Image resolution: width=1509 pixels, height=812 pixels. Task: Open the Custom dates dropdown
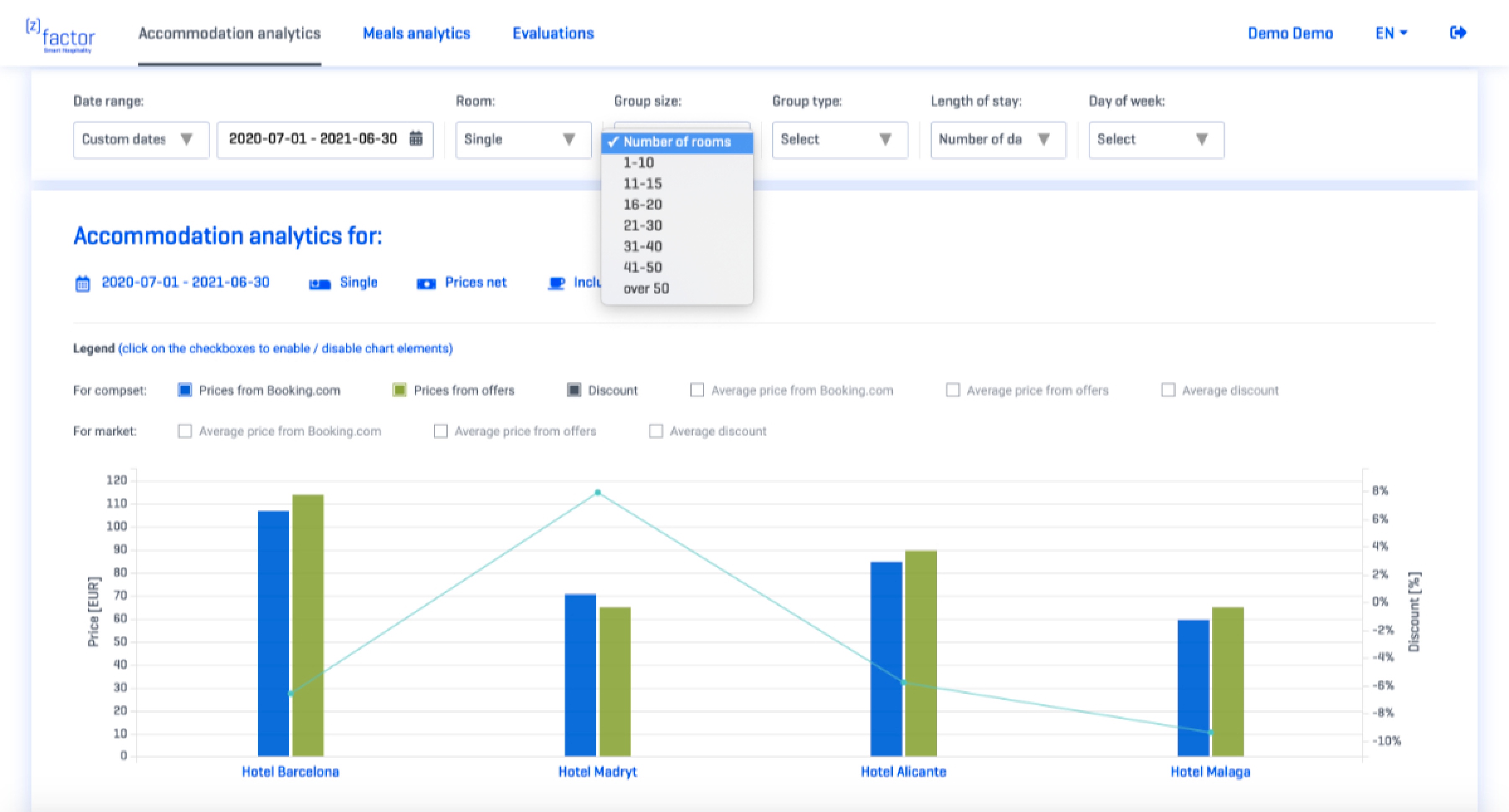140,140
